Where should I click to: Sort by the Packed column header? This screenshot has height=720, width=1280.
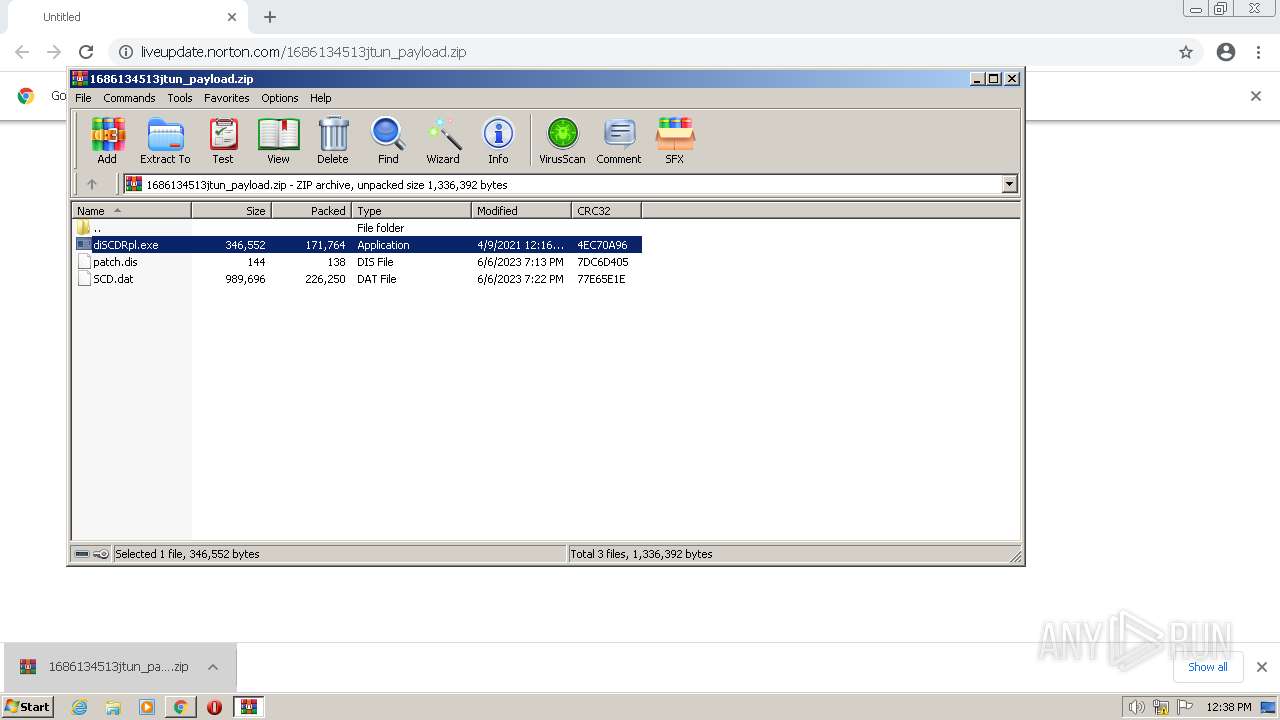pos(311,211)
